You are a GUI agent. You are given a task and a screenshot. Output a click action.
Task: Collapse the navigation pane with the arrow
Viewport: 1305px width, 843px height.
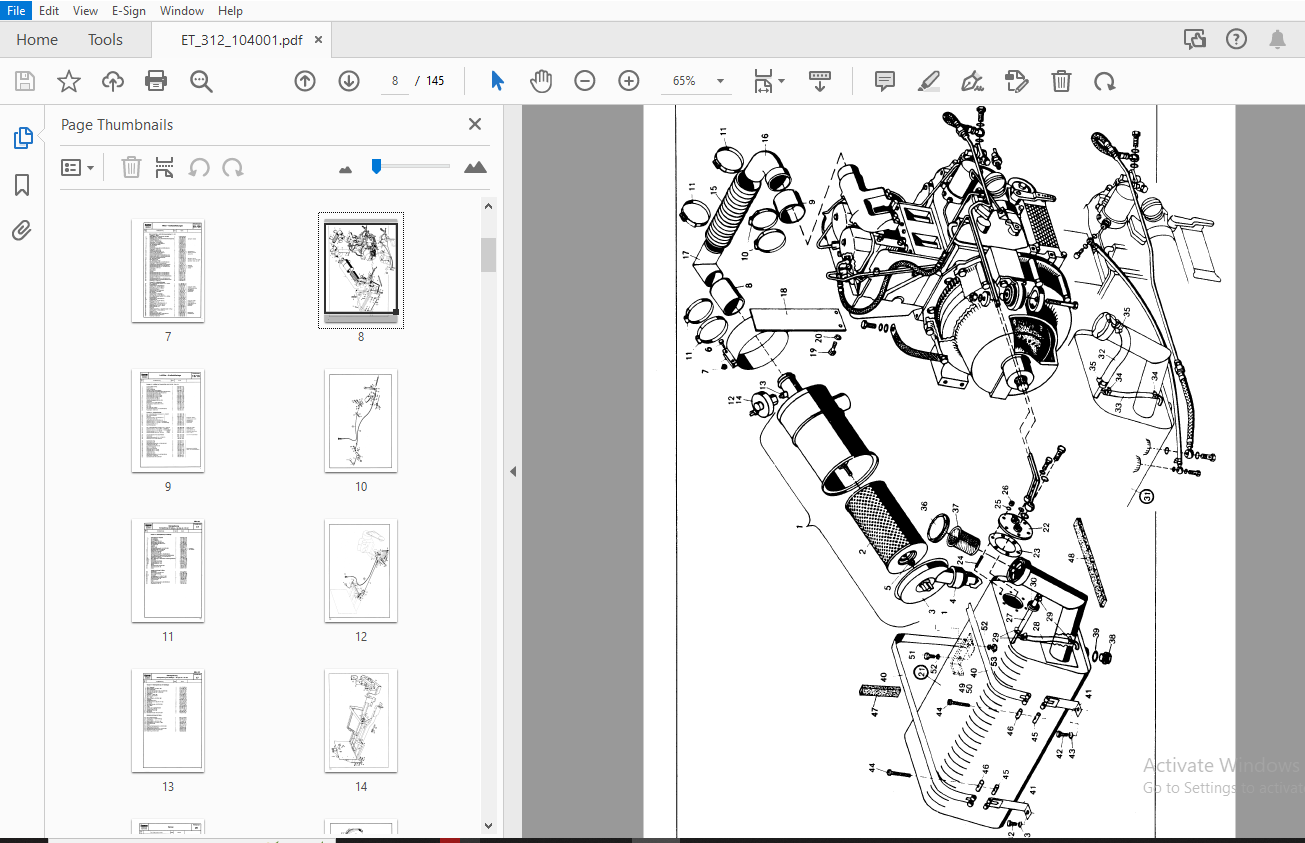pos(513,471)
